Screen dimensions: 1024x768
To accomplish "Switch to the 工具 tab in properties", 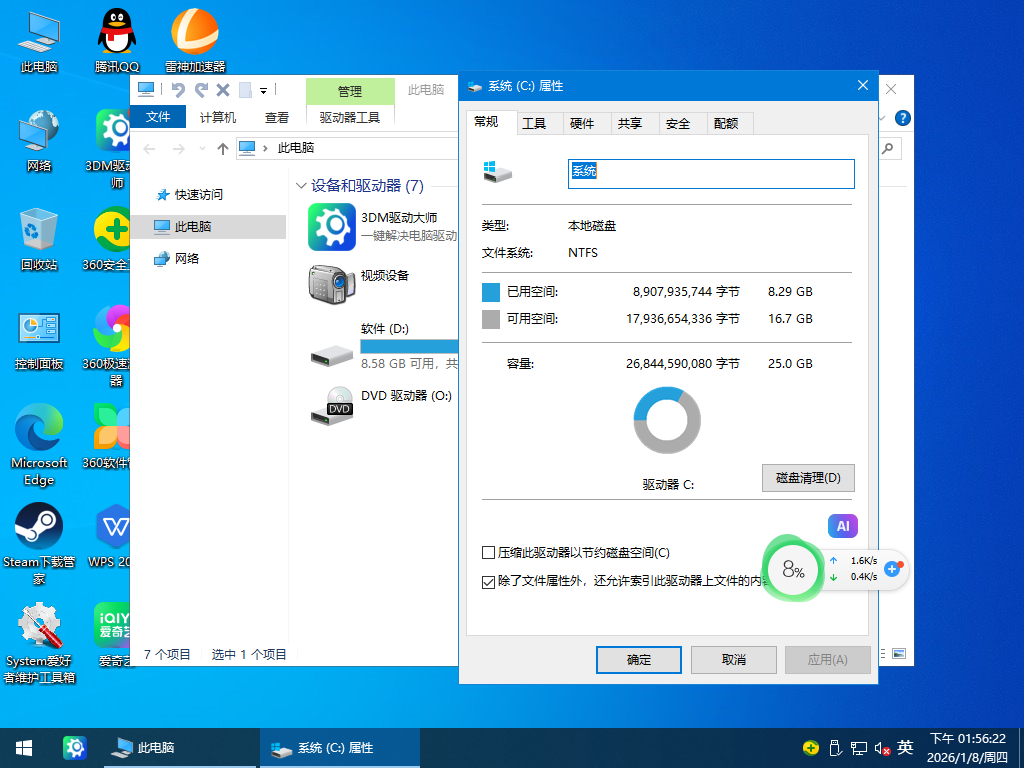I will [534, 123].
